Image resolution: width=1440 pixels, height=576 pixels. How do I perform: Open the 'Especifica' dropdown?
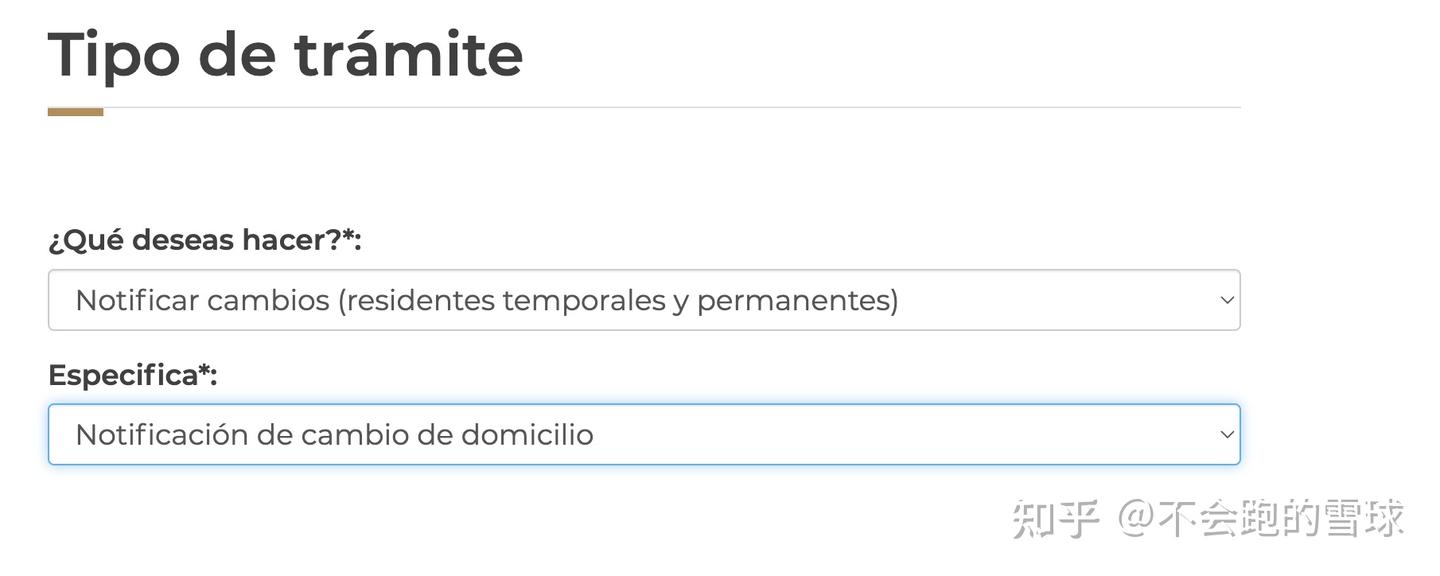coord(643,435)
